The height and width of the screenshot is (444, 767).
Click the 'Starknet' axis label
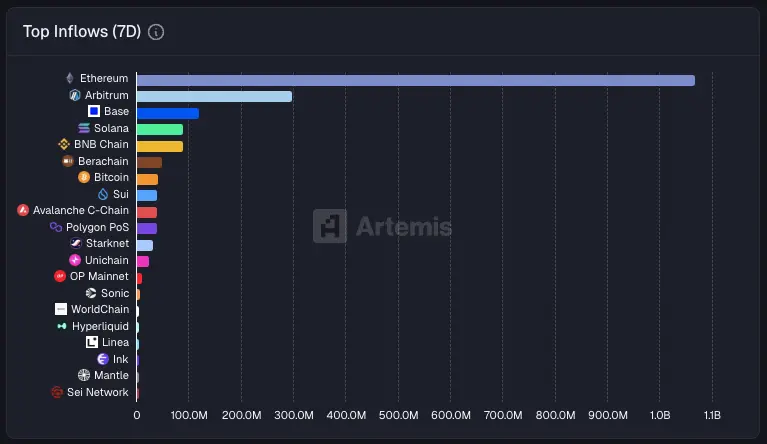108,243
